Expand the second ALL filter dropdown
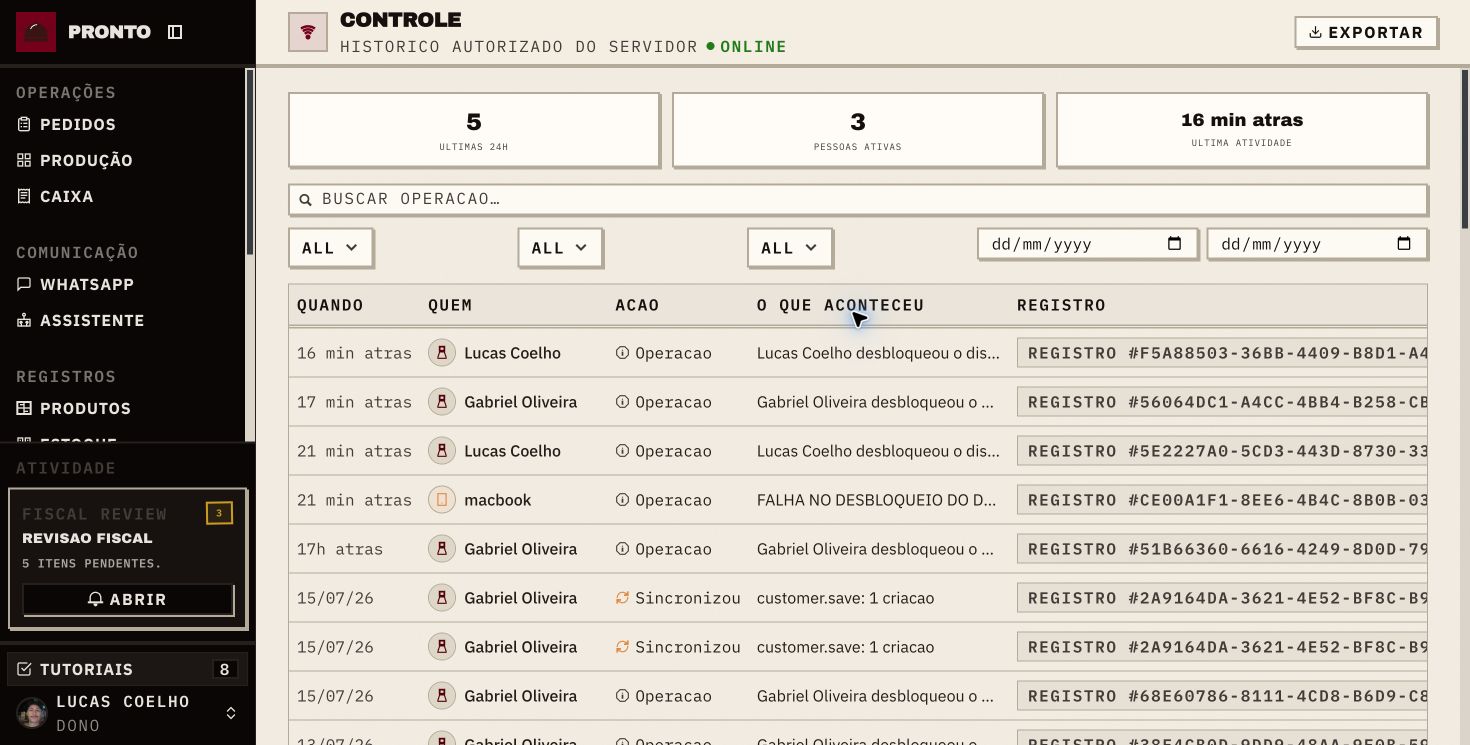The height and width of the screenshot is (745, 1470). (560, 248)
